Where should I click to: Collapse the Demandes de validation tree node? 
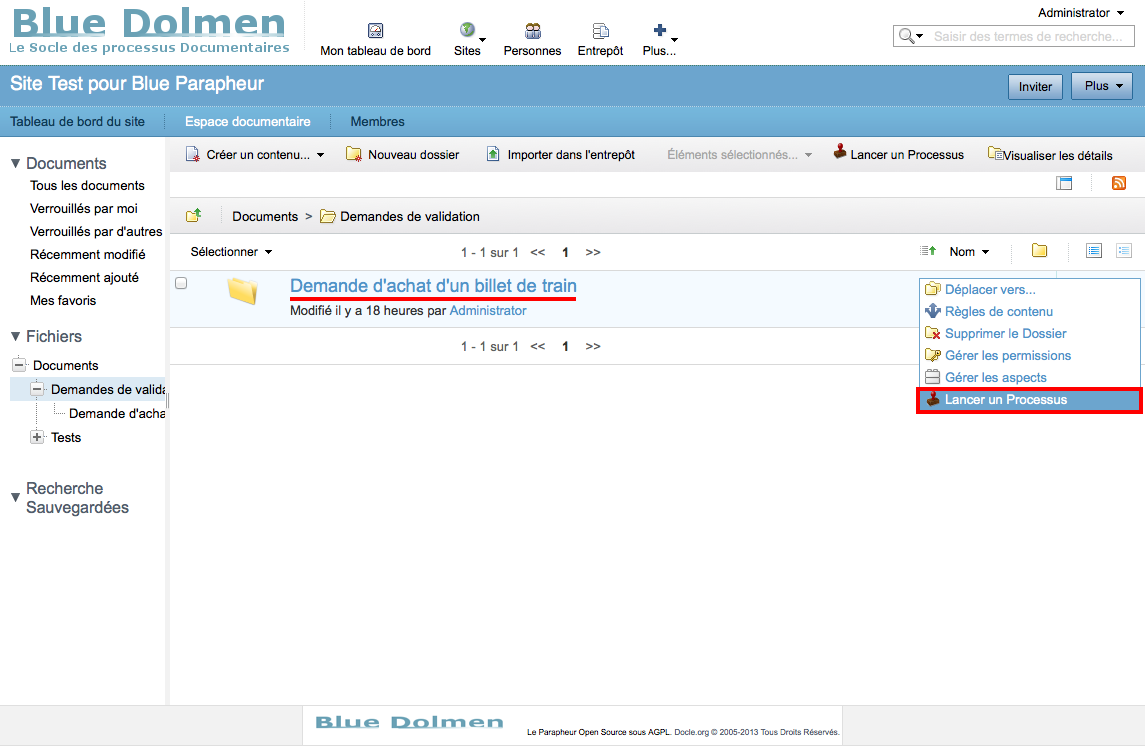click(x=37, y=389)
